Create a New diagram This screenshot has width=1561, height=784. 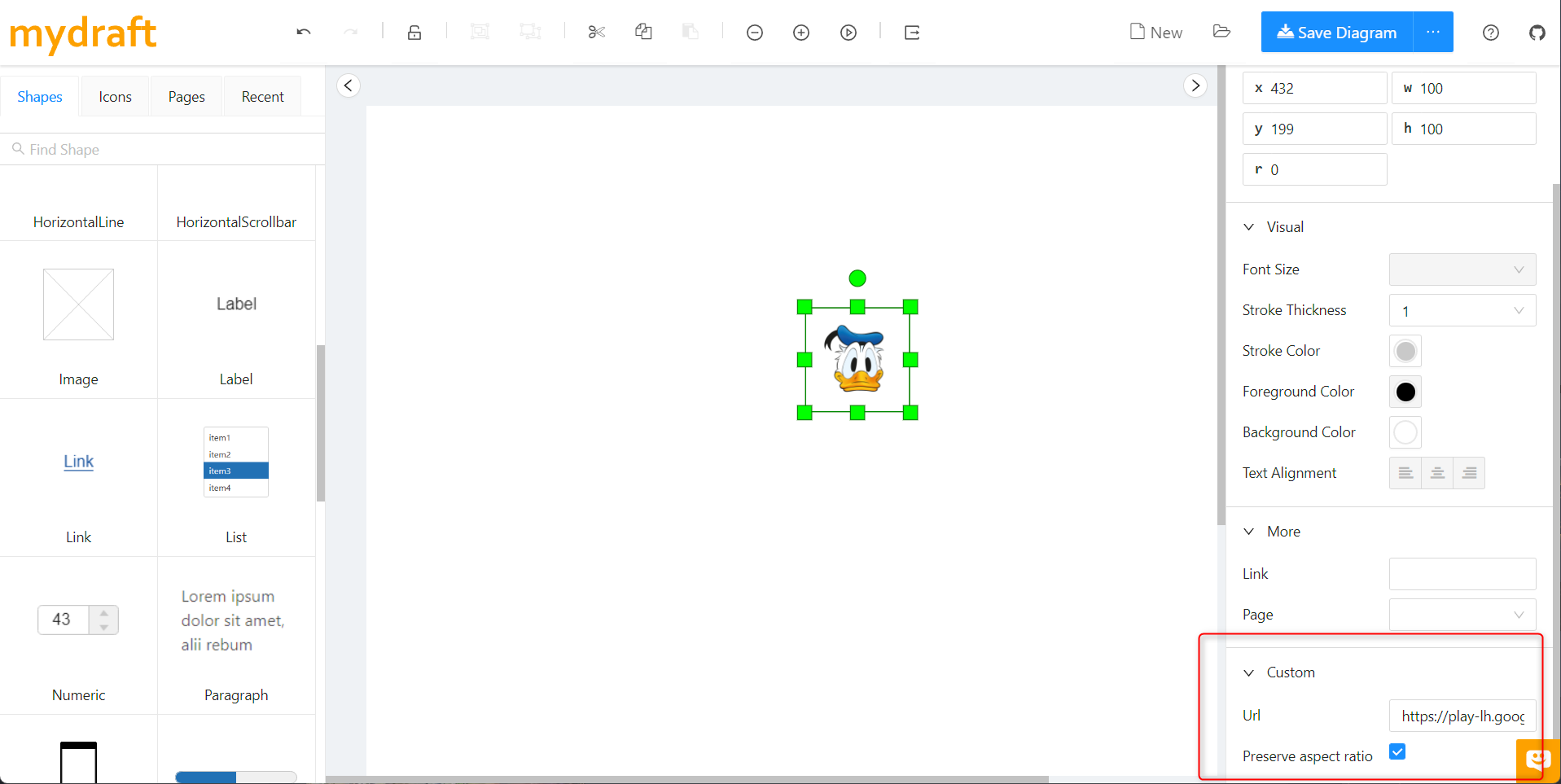coord(1155,32)
